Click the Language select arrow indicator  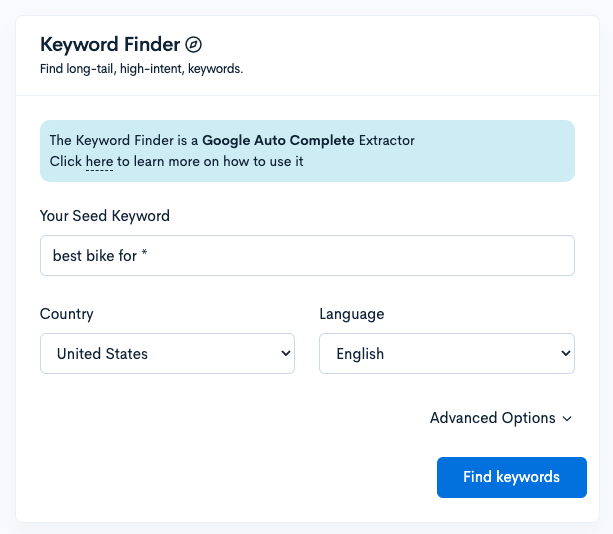566,354
